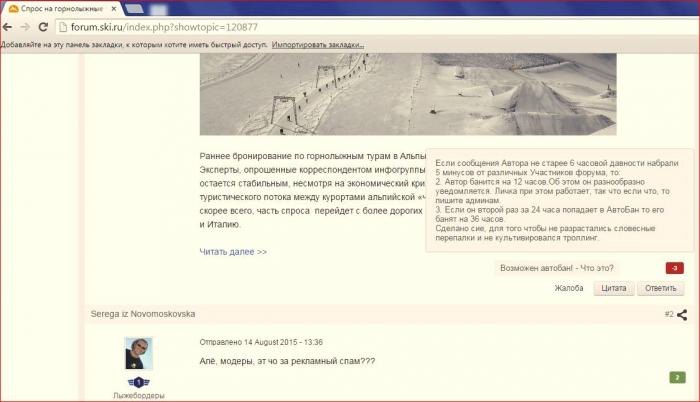Click the text 'Алё, модеры, эт чо за рекламный спам???'
700x402 pixels.
(288, 361)
